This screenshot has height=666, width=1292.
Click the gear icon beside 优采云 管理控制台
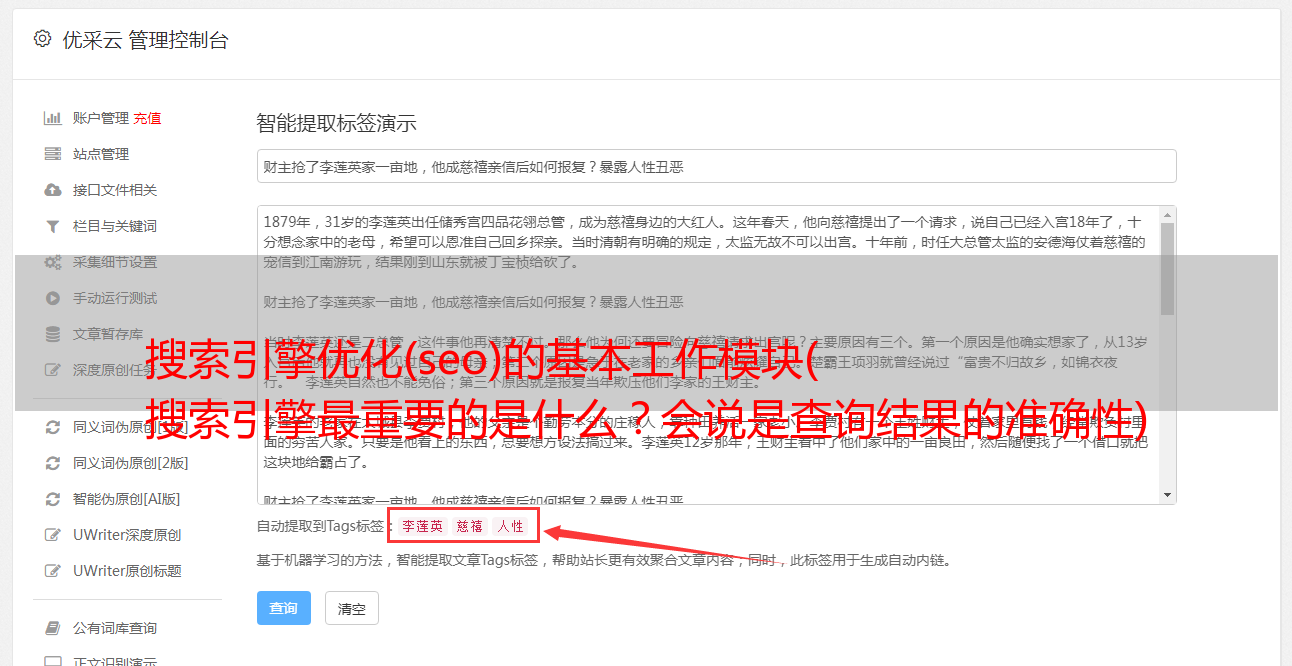pyautogui.click(x=42, y=39)
